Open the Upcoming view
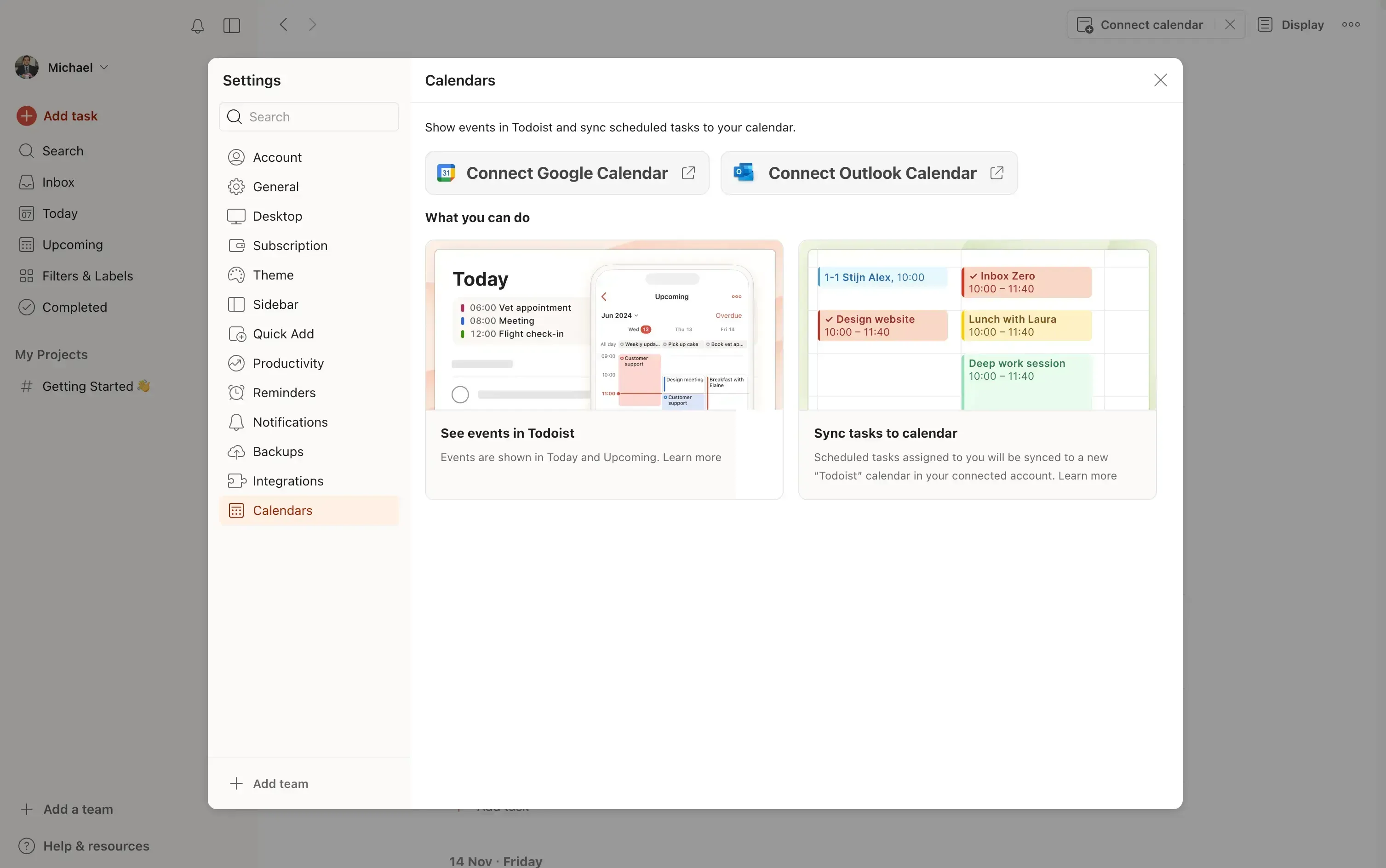The height and width of the screenshot is (868, 1386). point(71,245)
